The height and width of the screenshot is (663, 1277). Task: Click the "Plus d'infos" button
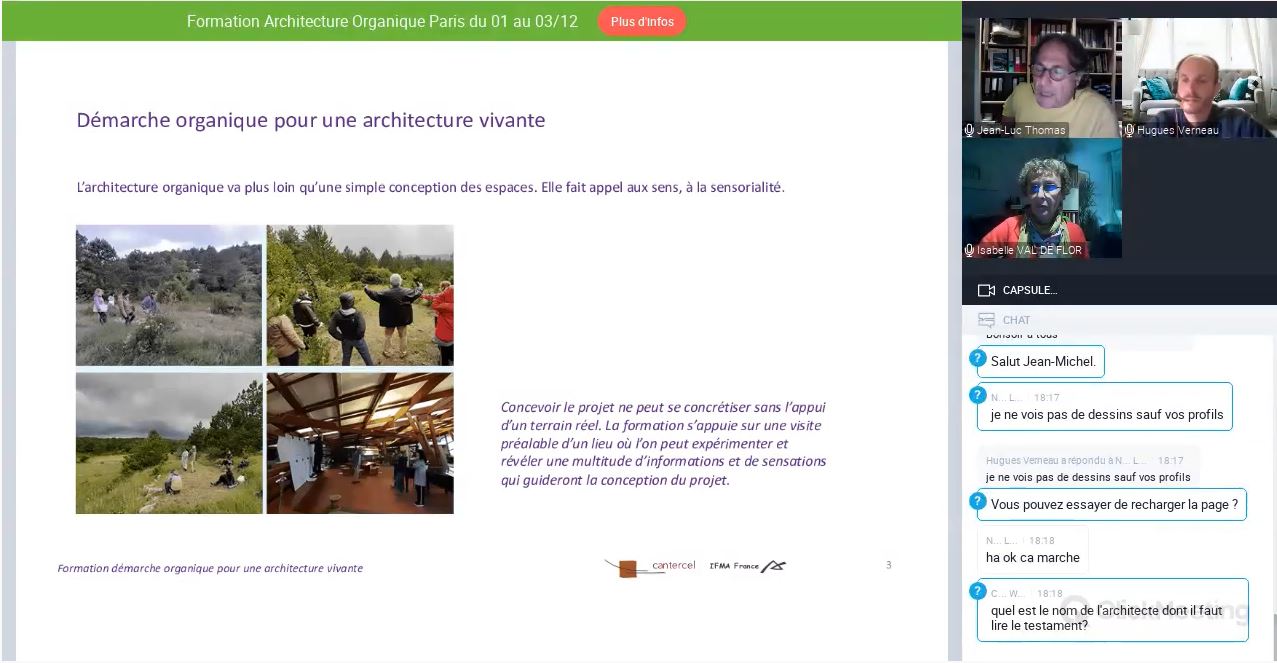tap(642, 20)
